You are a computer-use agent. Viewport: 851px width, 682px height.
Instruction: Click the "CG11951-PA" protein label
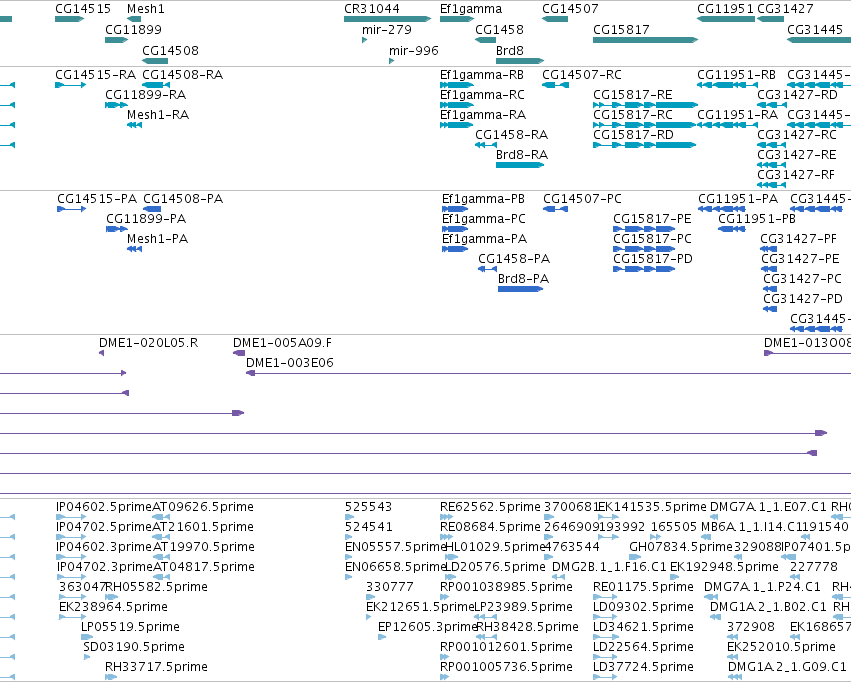(x=738, y=199)
